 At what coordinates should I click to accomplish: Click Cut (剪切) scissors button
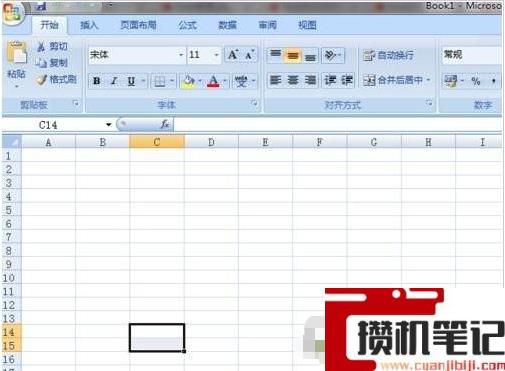52,46
